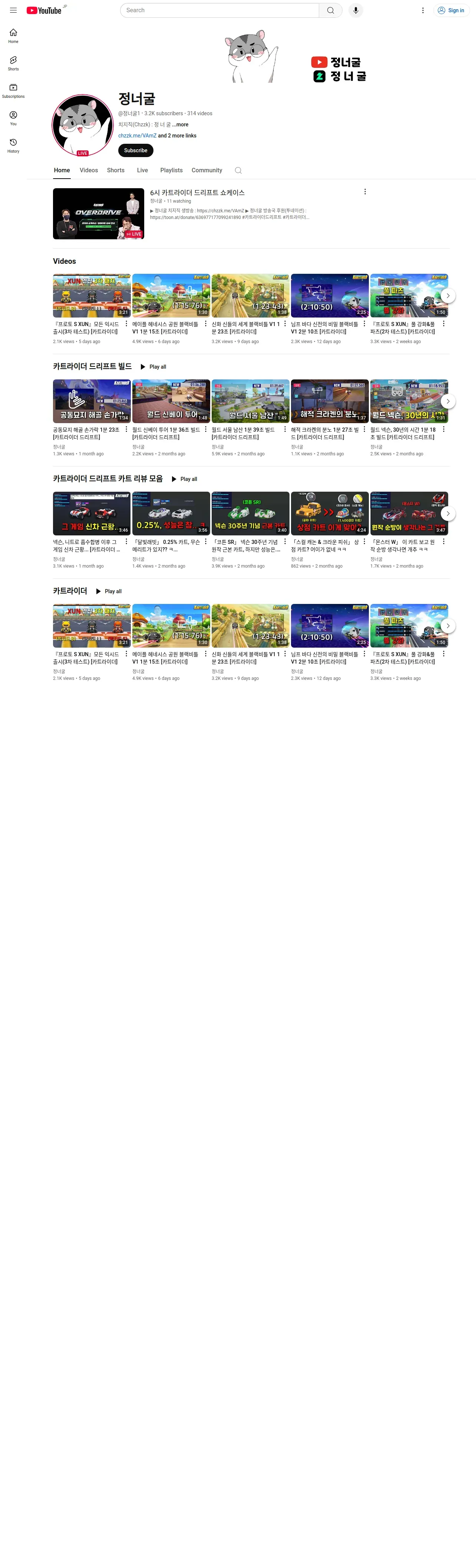
Task: Open options for 「몬스터 W」 video
Action: coord(444,541)
